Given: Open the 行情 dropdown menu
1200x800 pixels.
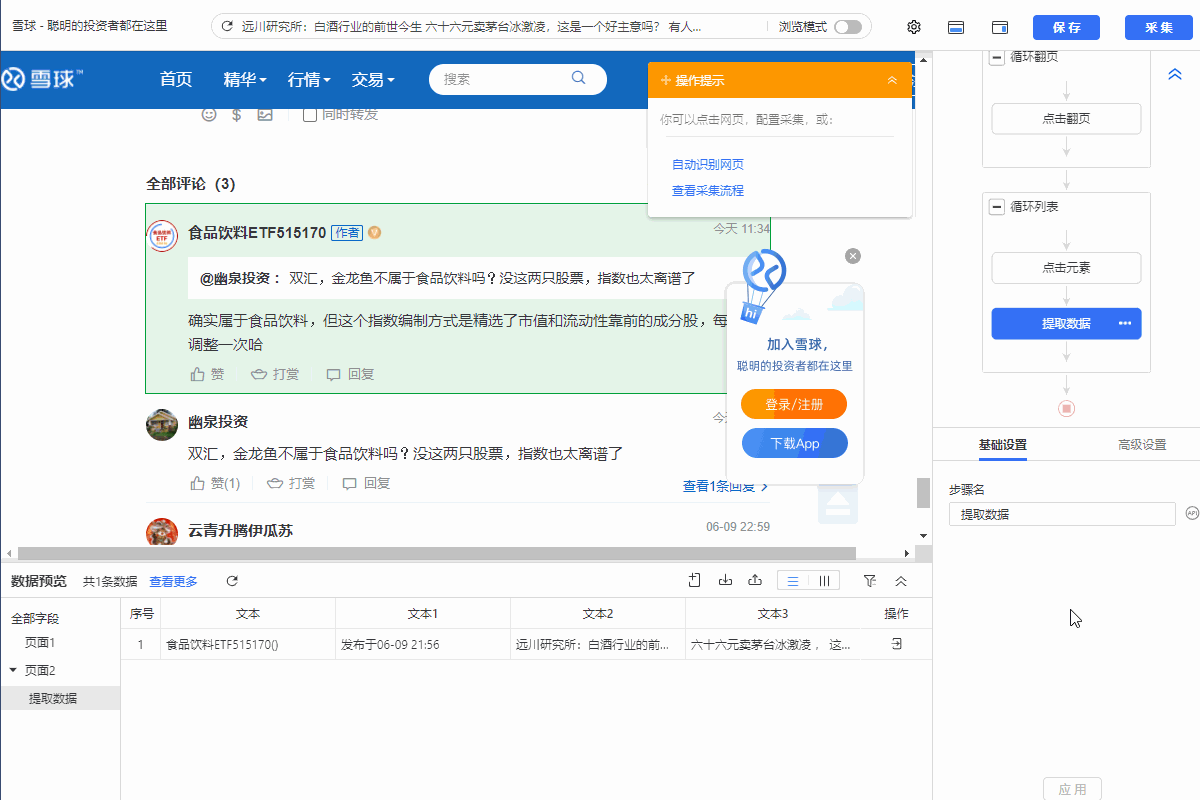Looking at the screenshot, I should (310, 79).
